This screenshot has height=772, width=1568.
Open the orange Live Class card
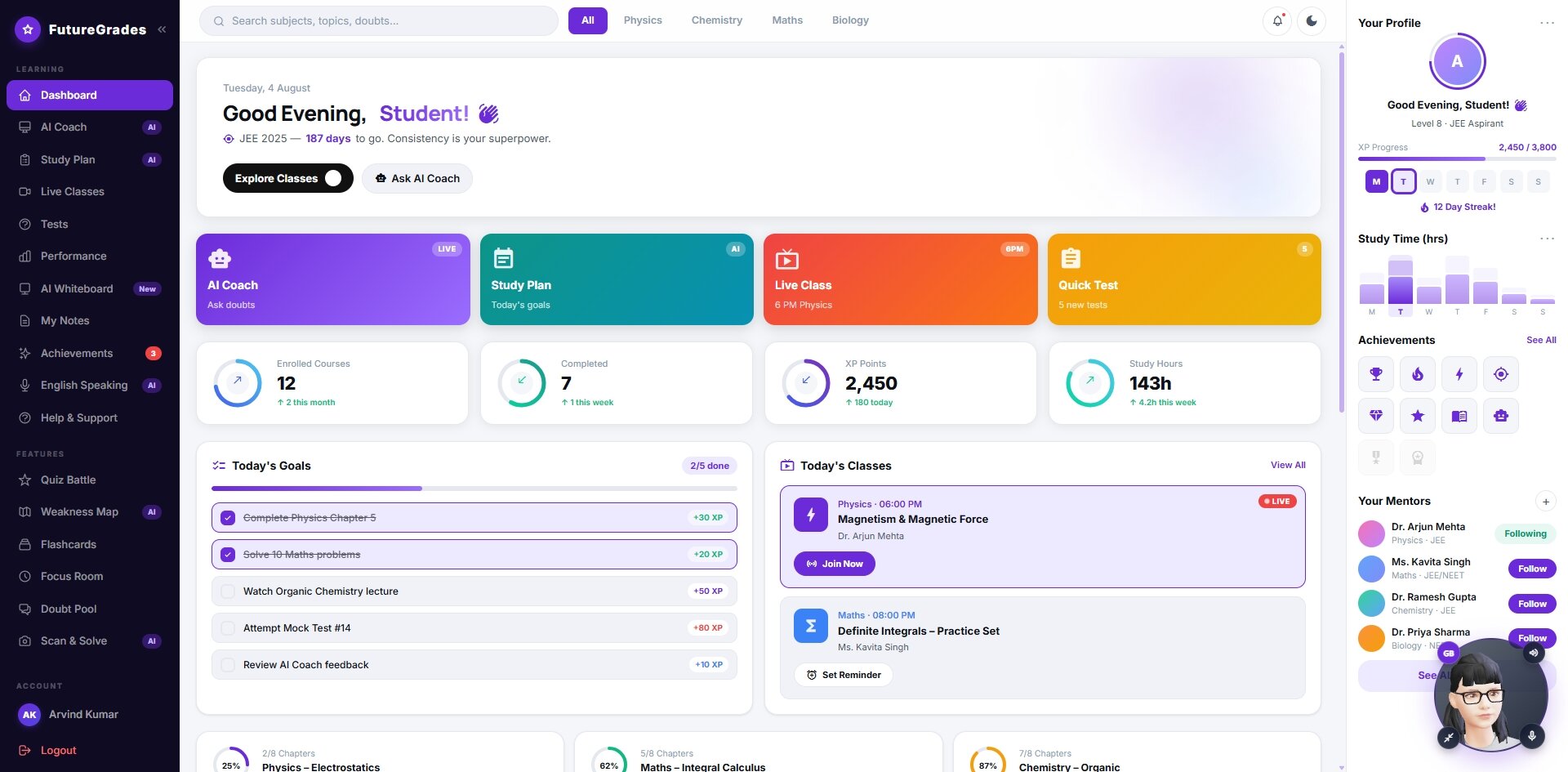[x=900, y=279]
